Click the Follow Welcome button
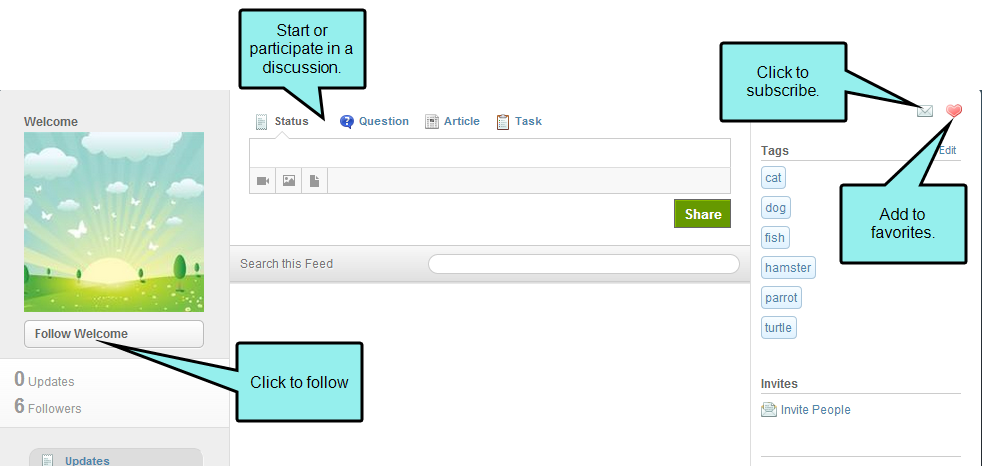This screenshot has width=982, height=466. [114, 334]
